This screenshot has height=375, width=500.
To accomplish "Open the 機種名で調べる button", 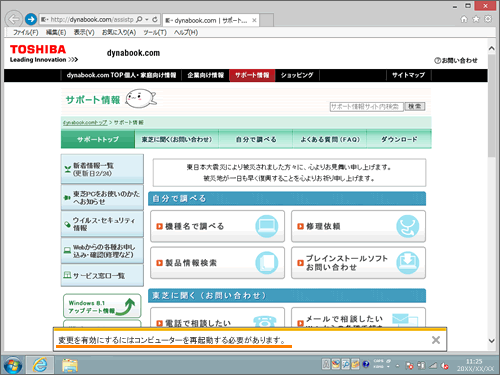I will click(x=217, y=226).
